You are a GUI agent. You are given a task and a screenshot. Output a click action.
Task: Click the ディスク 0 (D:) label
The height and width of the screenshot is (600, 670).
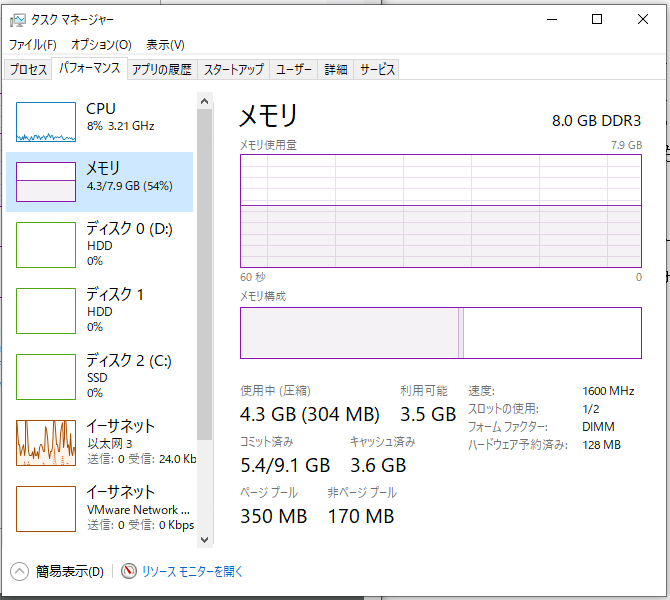click(x=129, y=229)
